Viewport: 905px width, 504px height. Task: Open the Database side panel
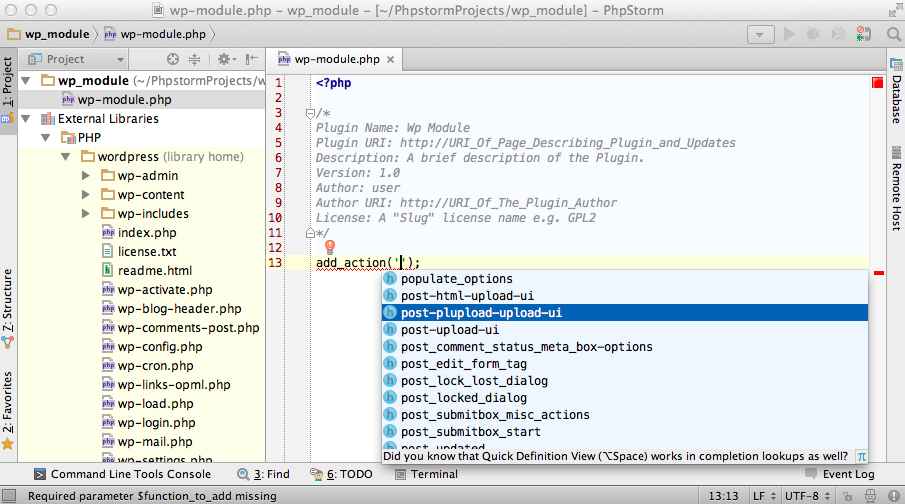[896, 91]
